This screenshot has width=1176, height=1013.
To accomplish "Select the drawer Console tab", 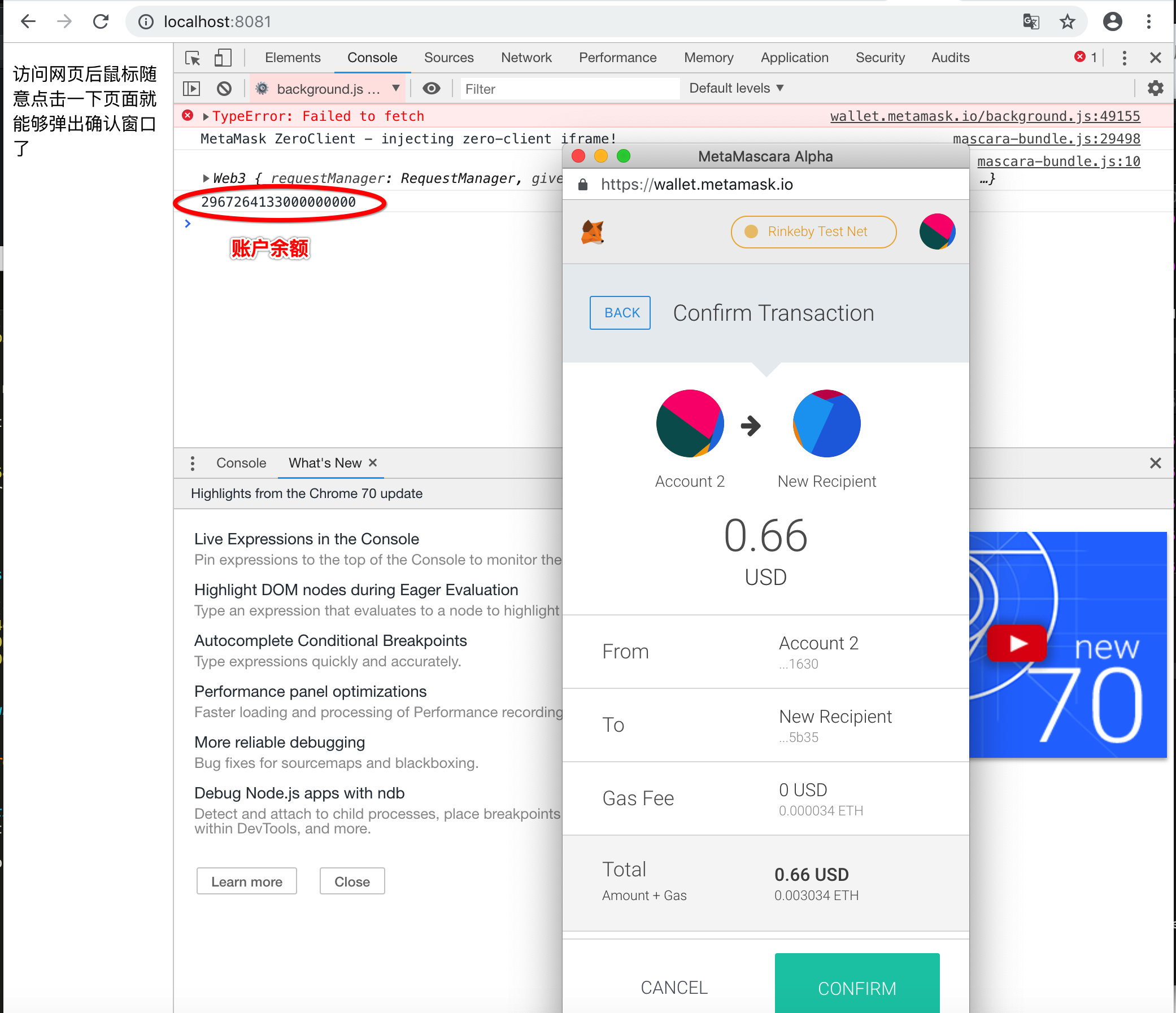I will point(241,463).
